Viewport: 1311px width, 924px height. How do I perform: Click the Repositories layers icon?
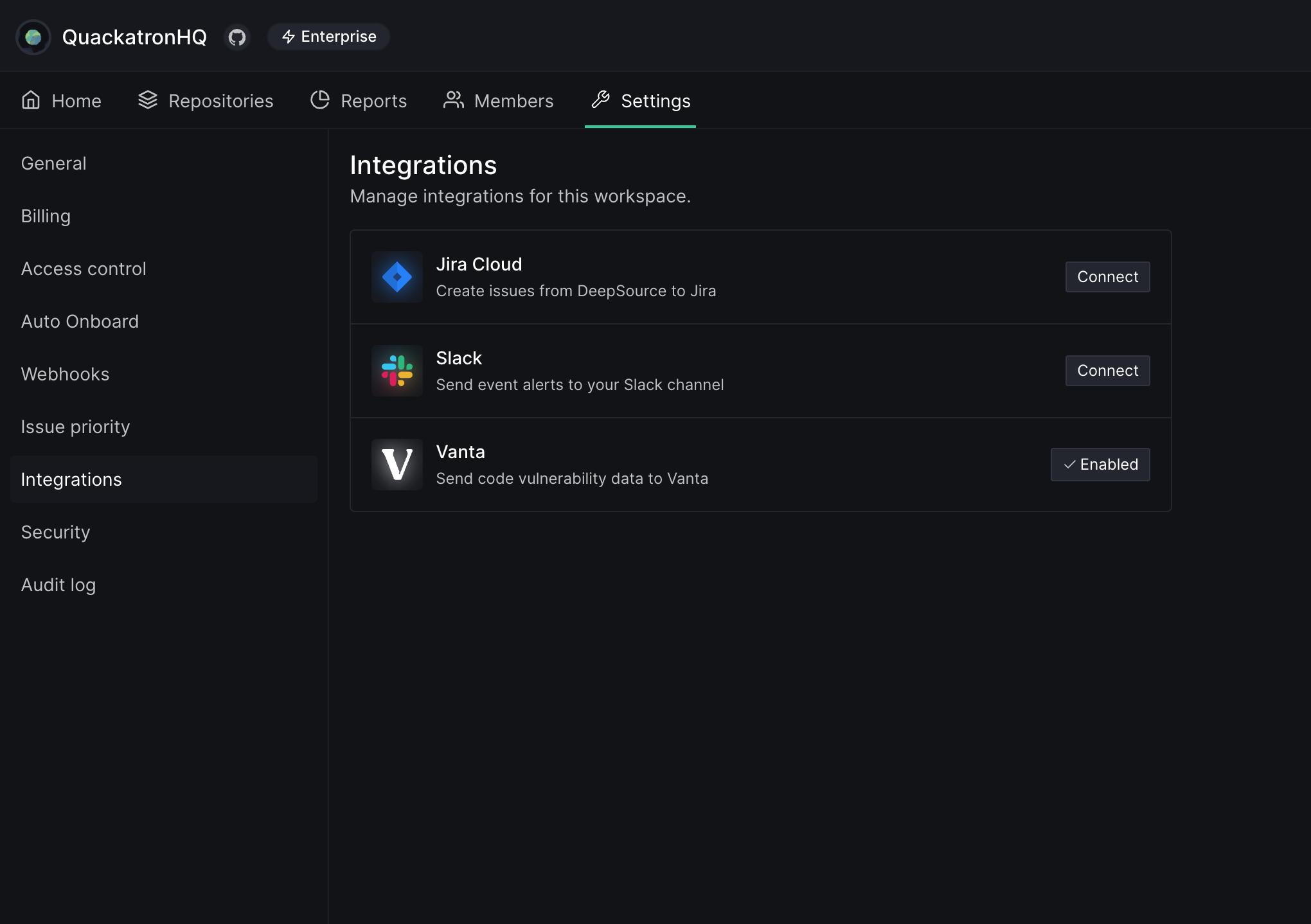148,100
